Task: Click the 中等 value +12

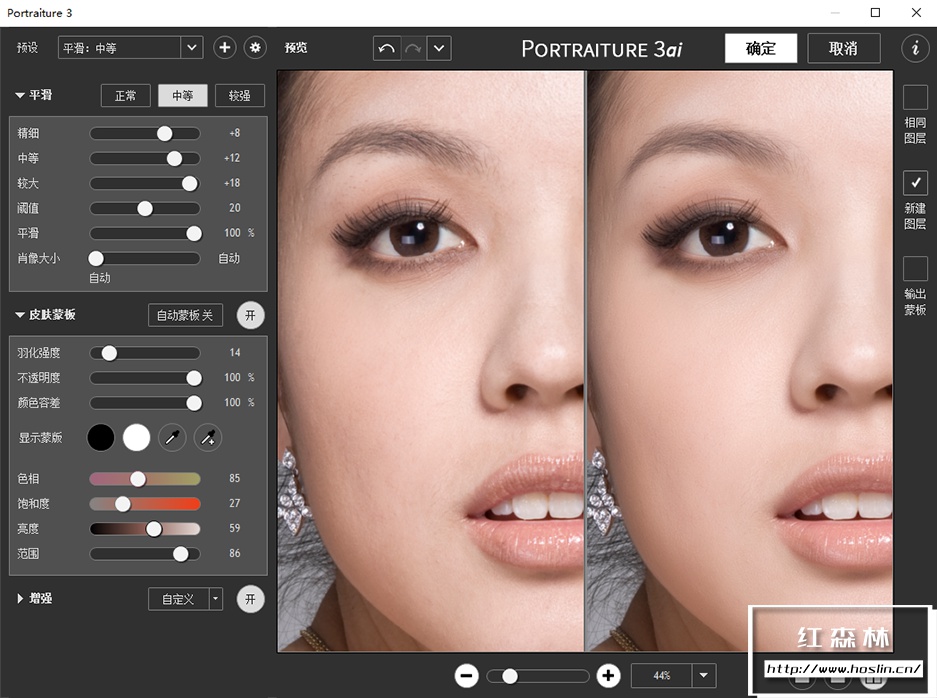Action: [x=232, y=158]
